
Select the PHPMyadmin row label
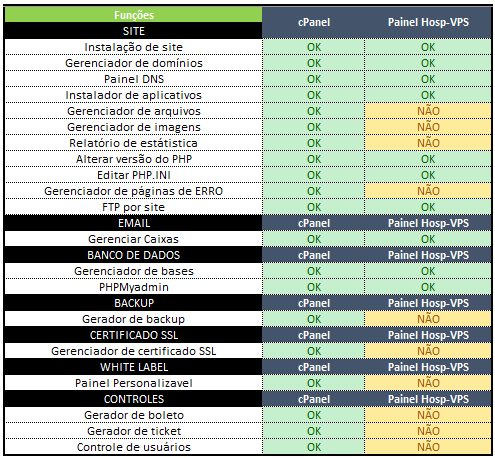click(x=134, y=287)
